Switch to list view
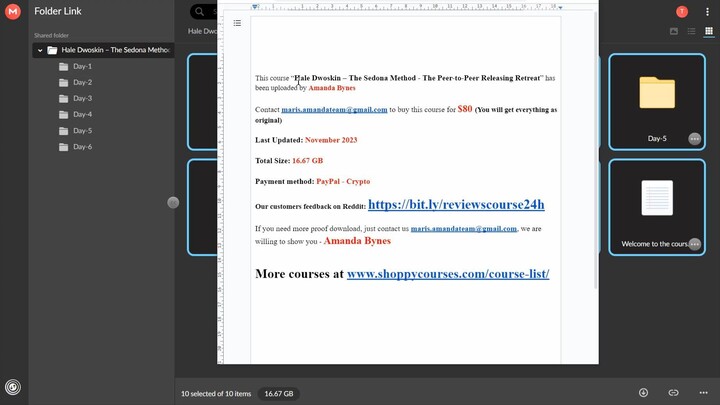The image size is (720, 405). pos(690,32)
